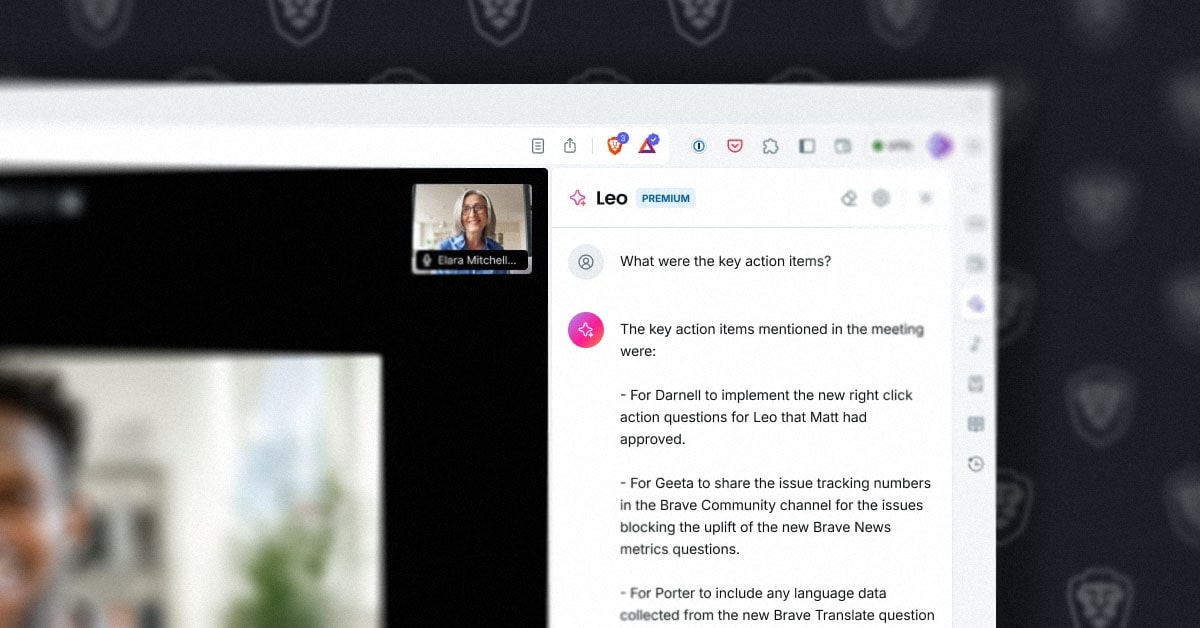Toggle the VPN status button
The height and width of the screenshot is (628, 1200).
[x=893, y=146]
